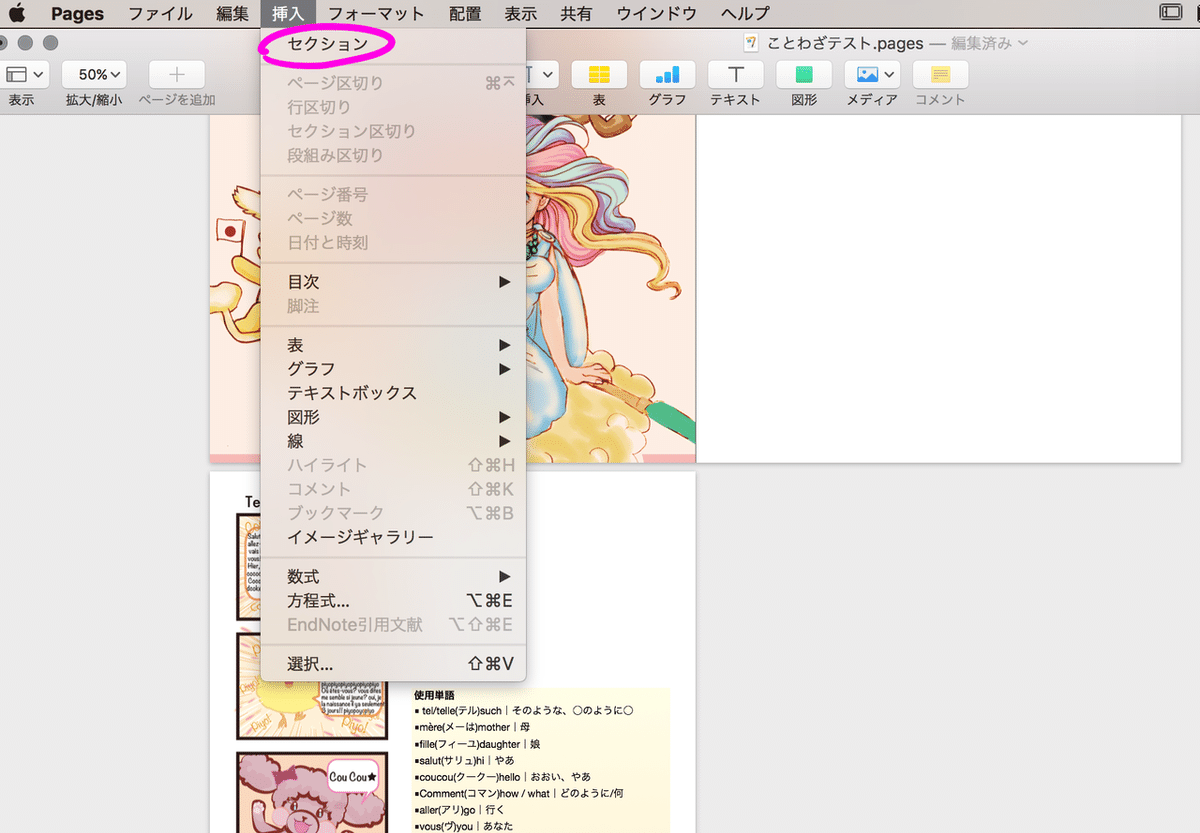Click the 図形 shape toolbar icon
1200x833 pixels.
coord(804,75)
